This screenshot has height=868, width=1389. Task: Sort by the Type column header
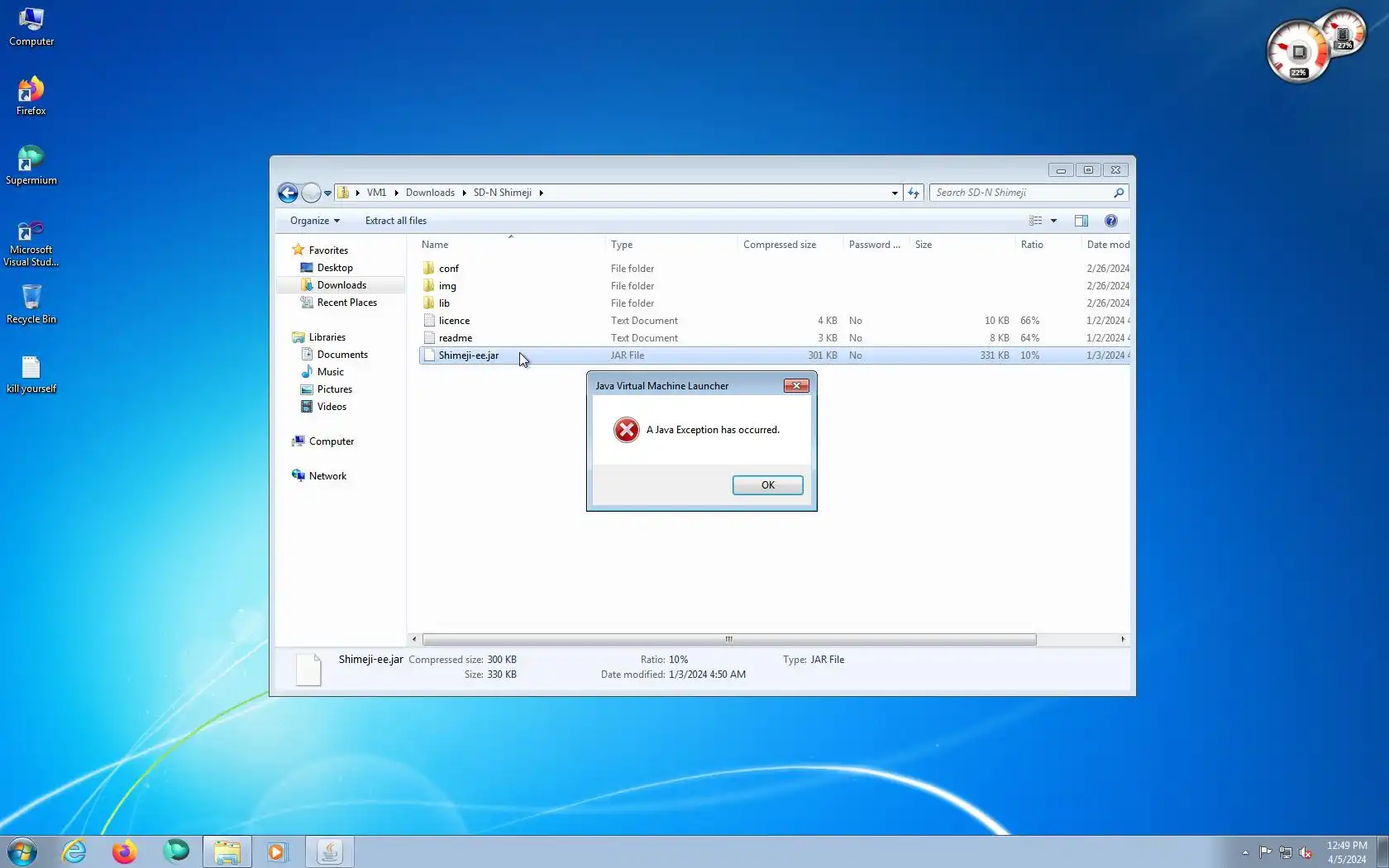click(x=671, y=245)
